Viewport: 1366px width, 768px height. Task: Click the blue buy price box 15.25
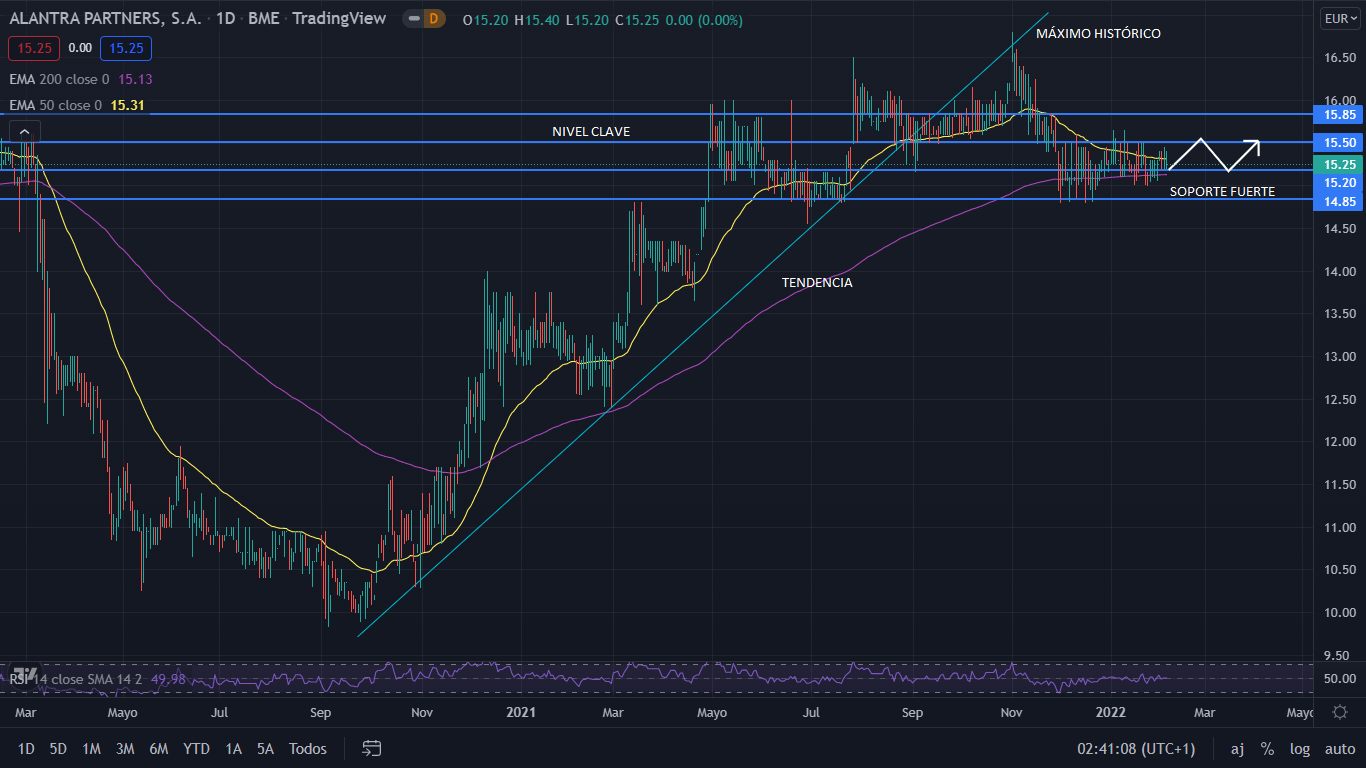point(126,47)
